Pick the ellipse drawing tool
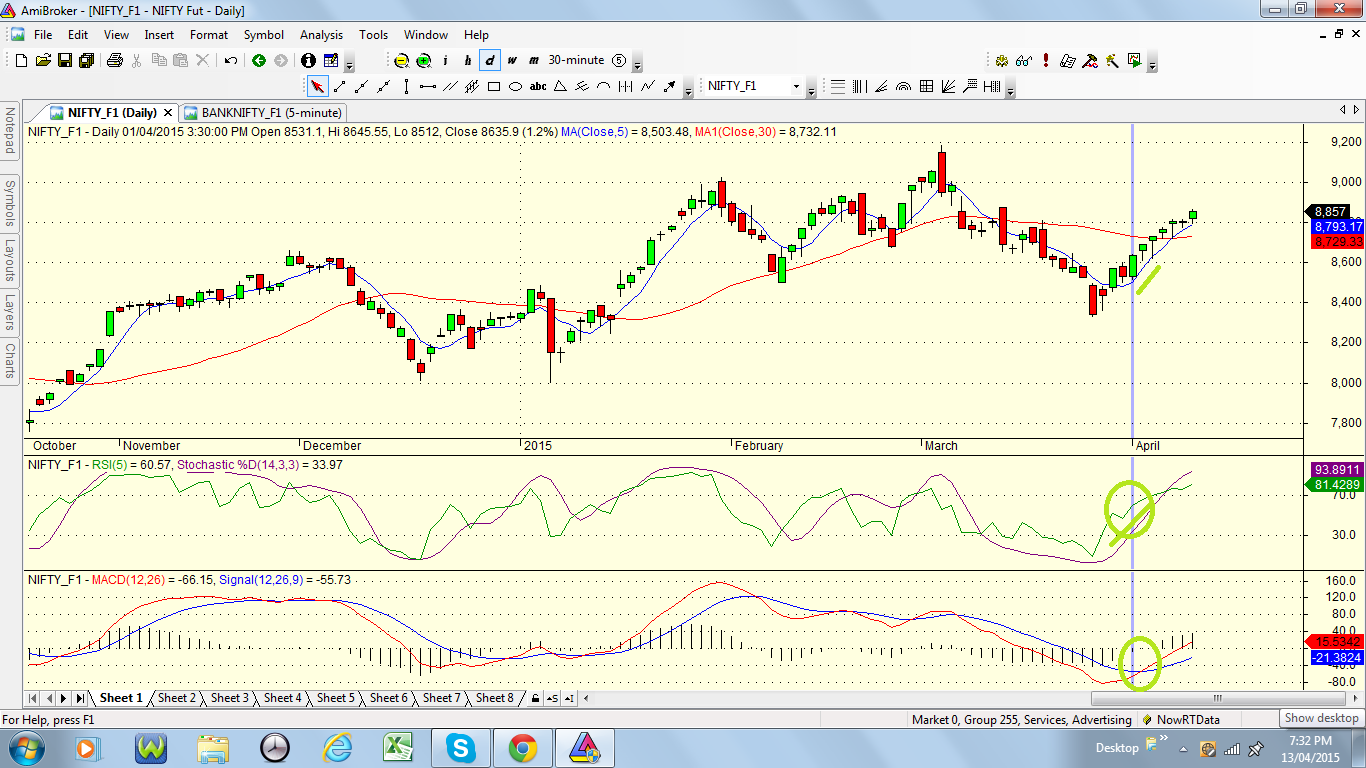This screenshot has height=768, width=1366. click(516, 86)
